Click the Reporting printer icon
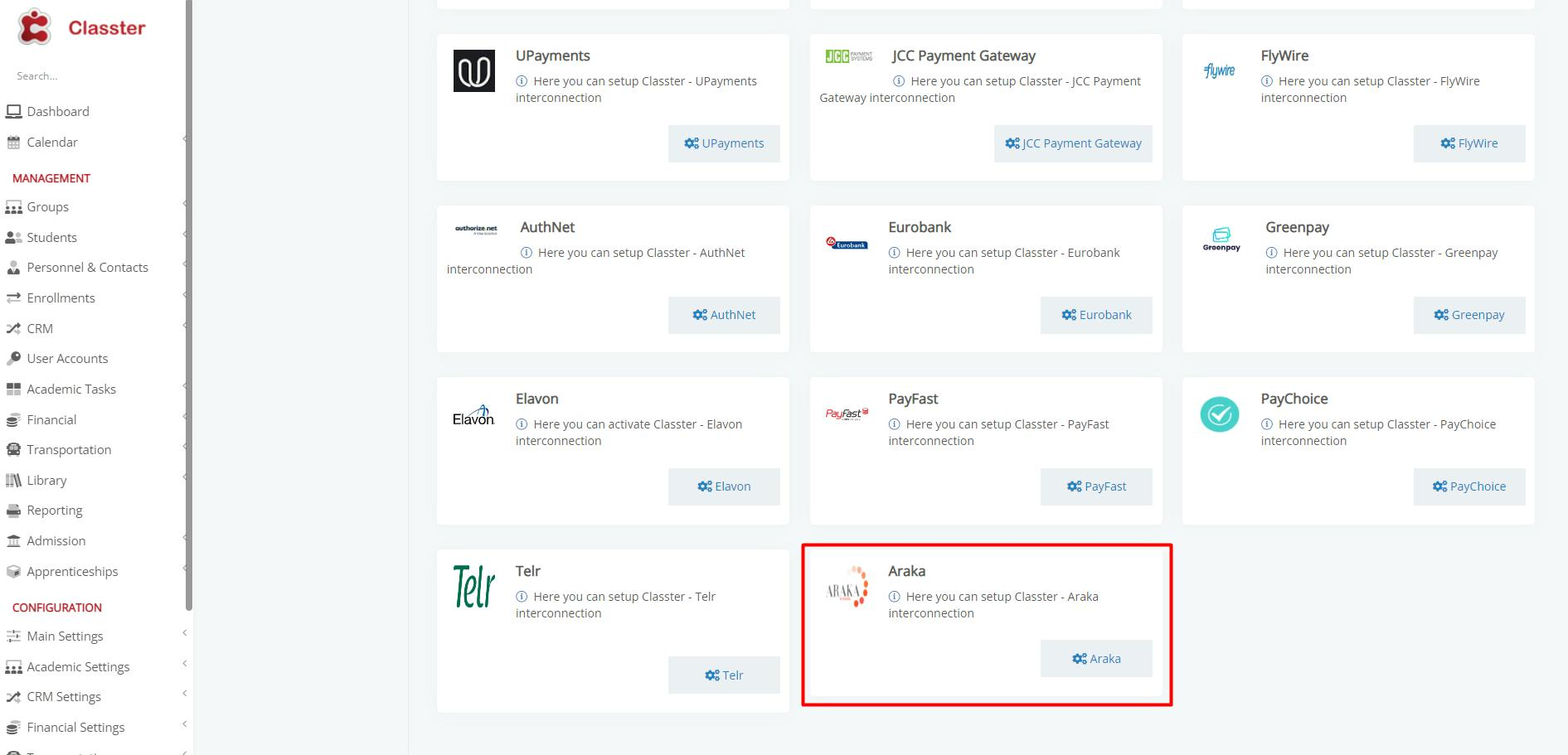Image resolution: width=1568 pixels, height=755 pixels. (x=13, y=511)
